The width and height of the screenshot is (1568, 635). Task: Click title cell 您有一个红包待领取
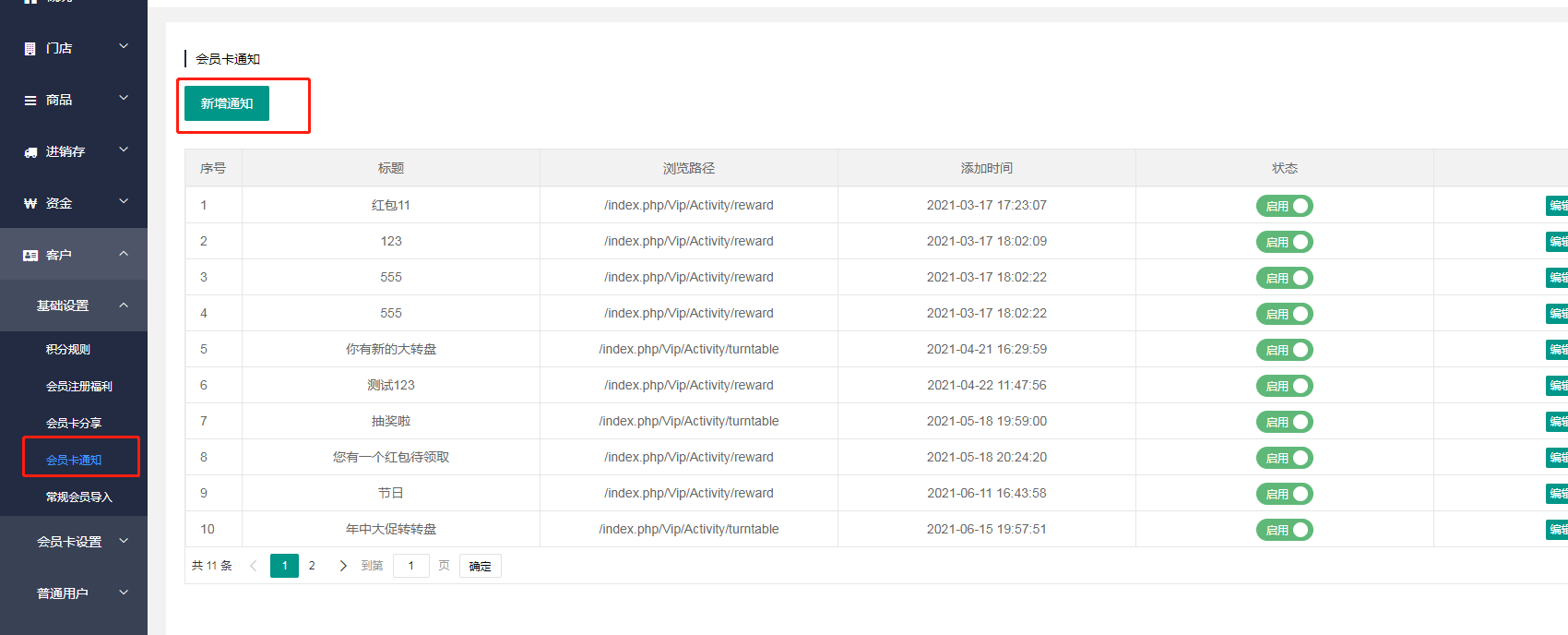391,457
